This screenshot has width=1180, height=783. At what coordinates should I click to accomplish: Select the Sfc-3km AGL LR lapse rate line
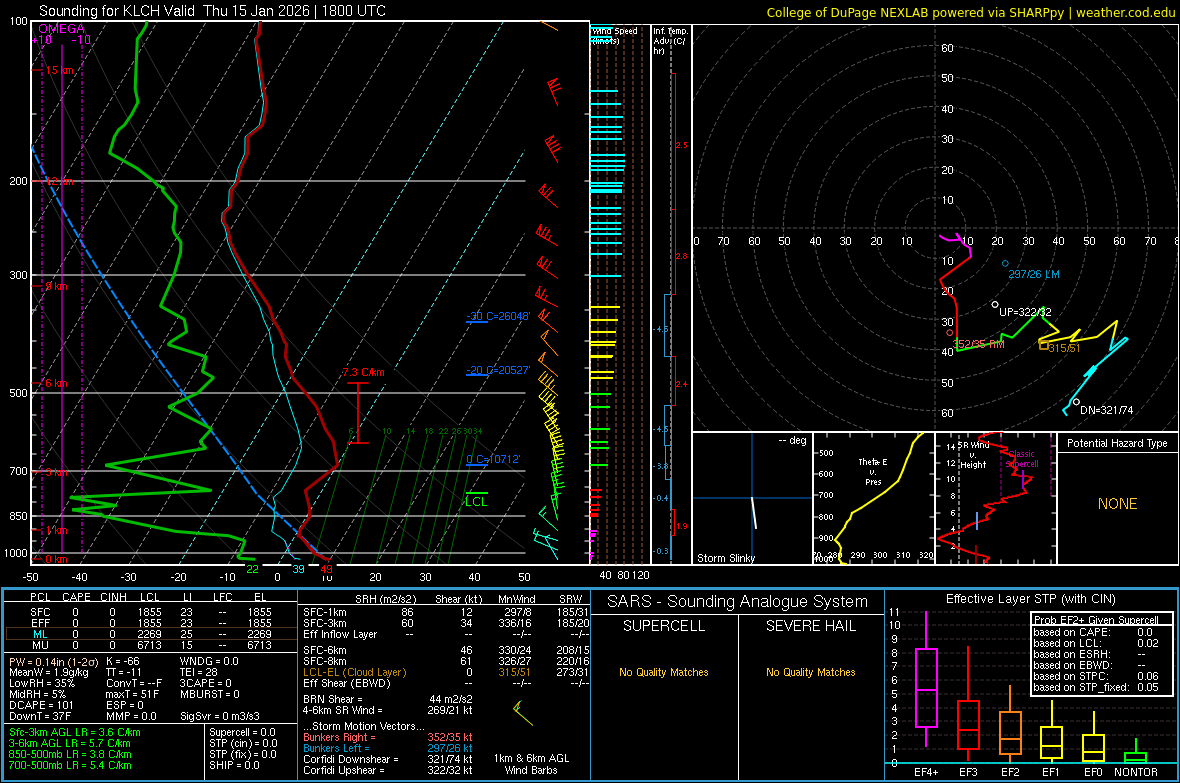point(75,733)
